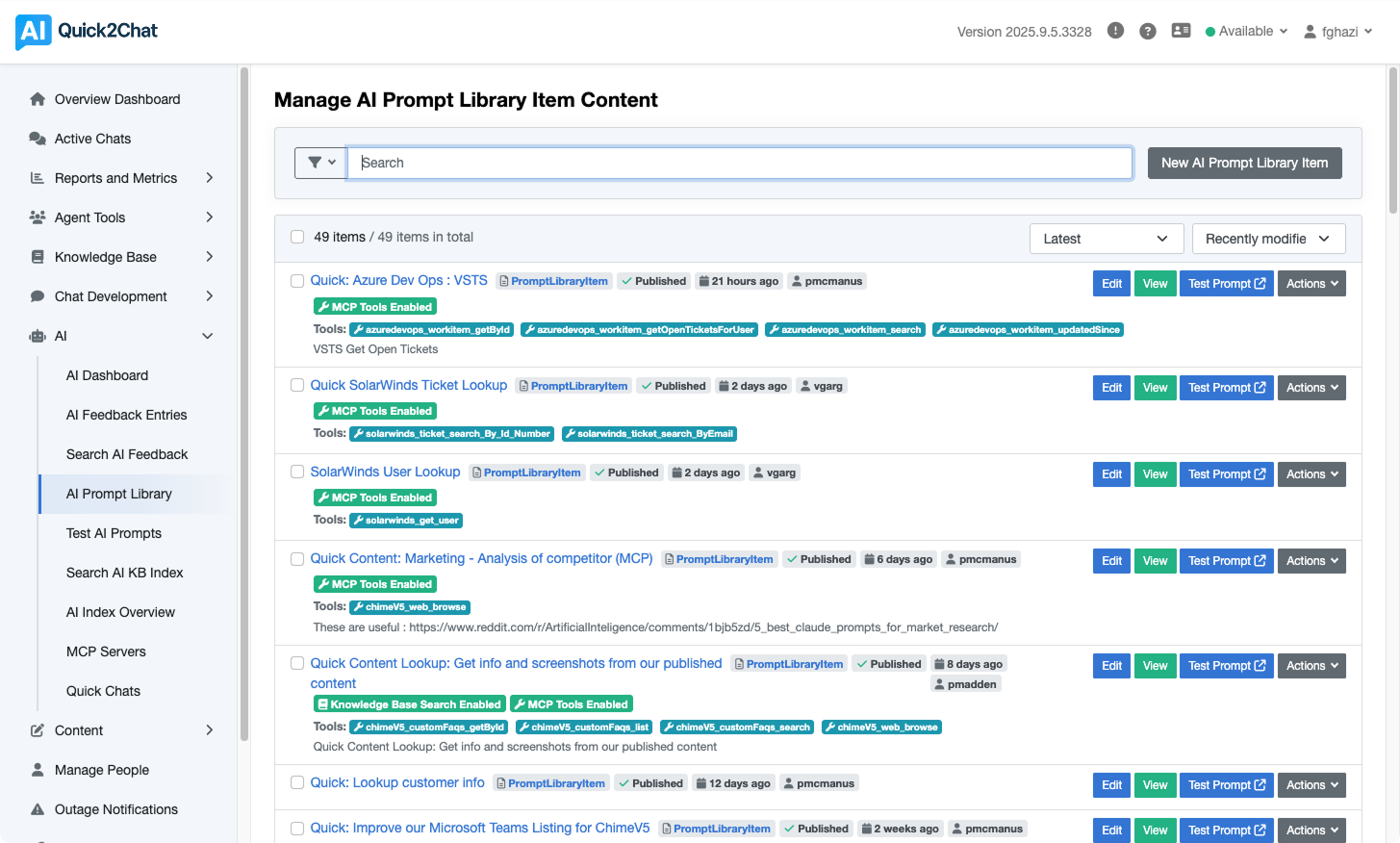Open the Quick: Lookup customer info link
Screen dimensions: 1400x843
point(396,782)
